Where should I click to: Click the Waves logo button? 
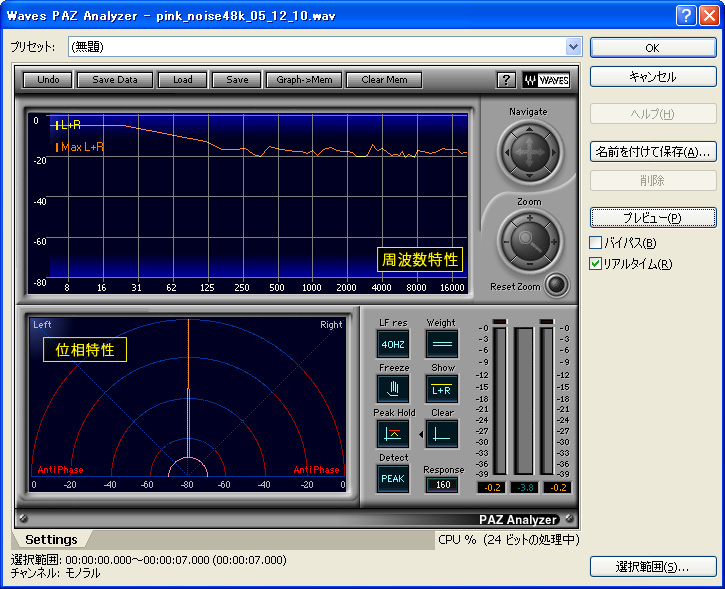point(545,80)
